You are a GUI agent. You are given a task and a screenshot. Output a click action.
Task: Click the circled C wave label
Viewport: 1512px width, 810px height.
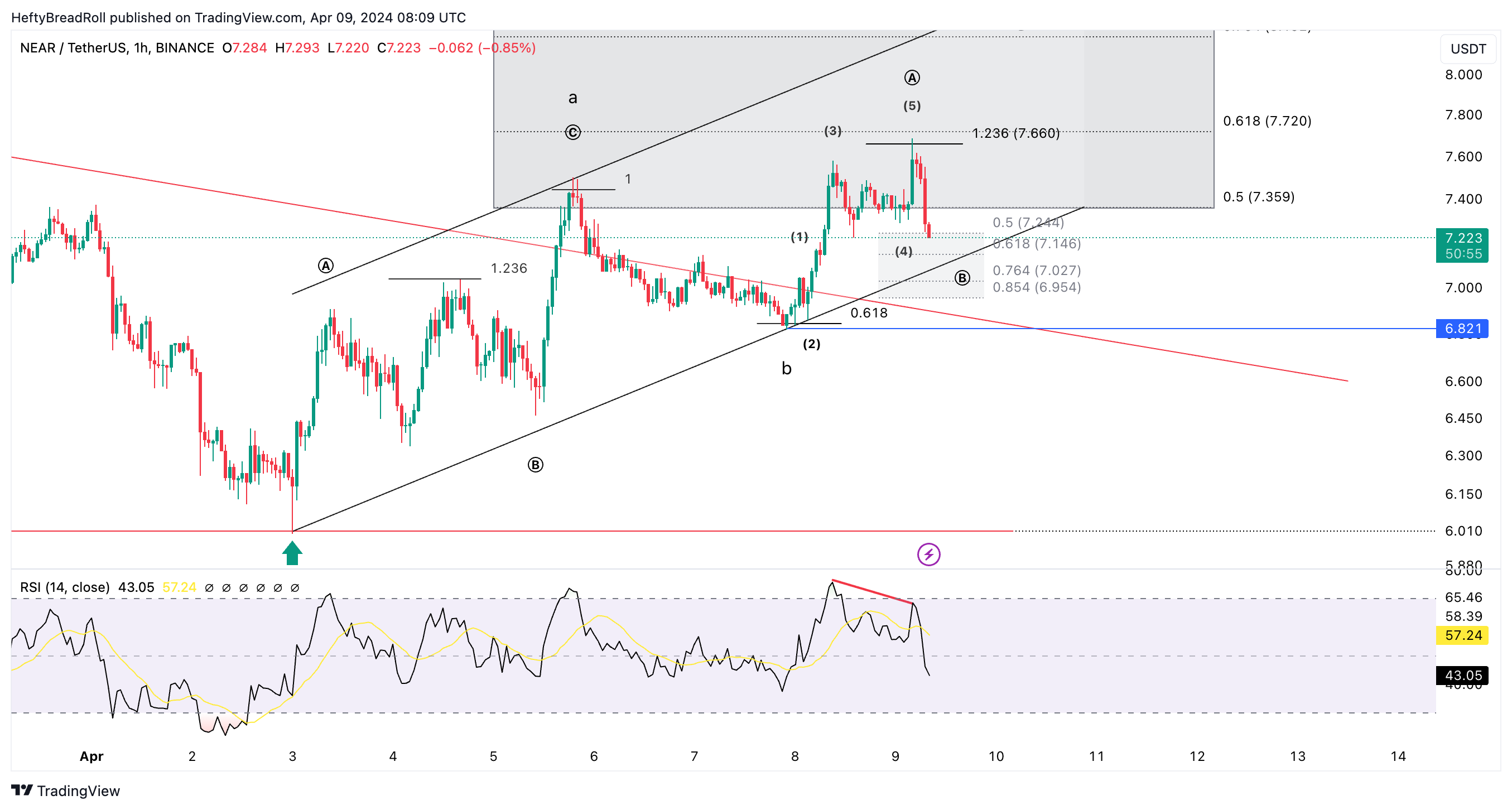tap(573, 133)
